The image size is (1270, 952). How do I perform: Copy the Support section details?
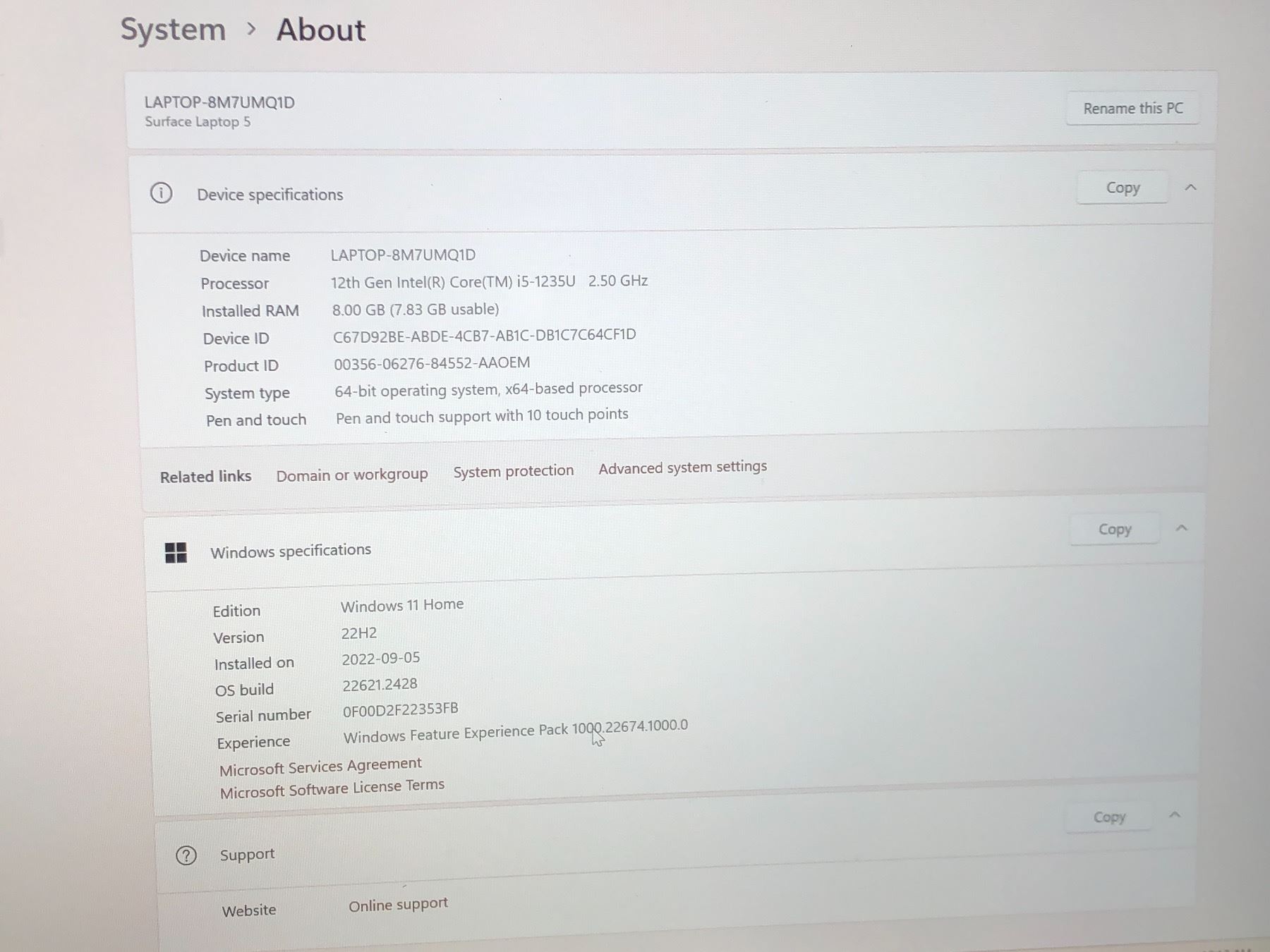click(1109, 817)
